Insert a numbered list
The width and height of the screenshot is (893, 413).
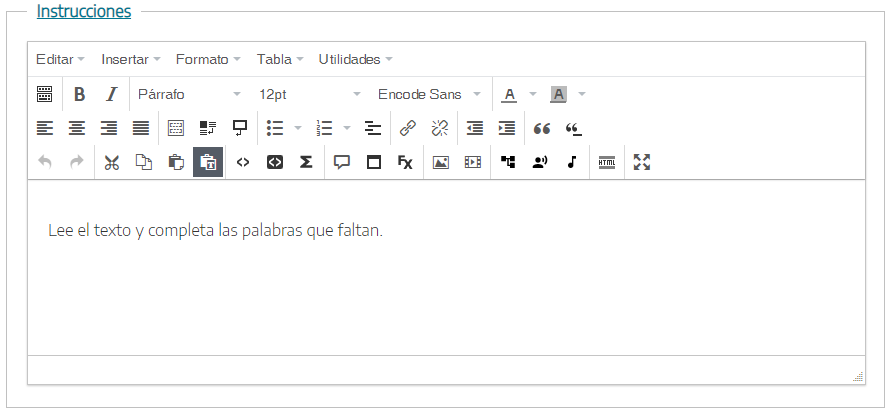(325, 128)
